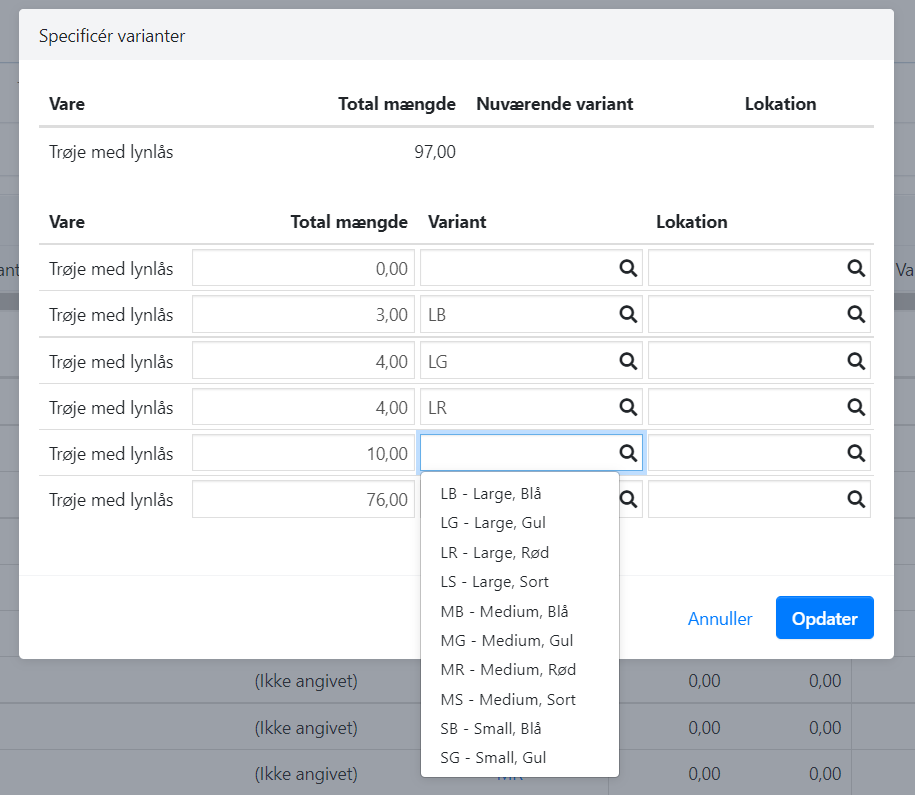915x795 pixels.
Task: Click search icon in LR variant field
Action: (x=628, y=407)
